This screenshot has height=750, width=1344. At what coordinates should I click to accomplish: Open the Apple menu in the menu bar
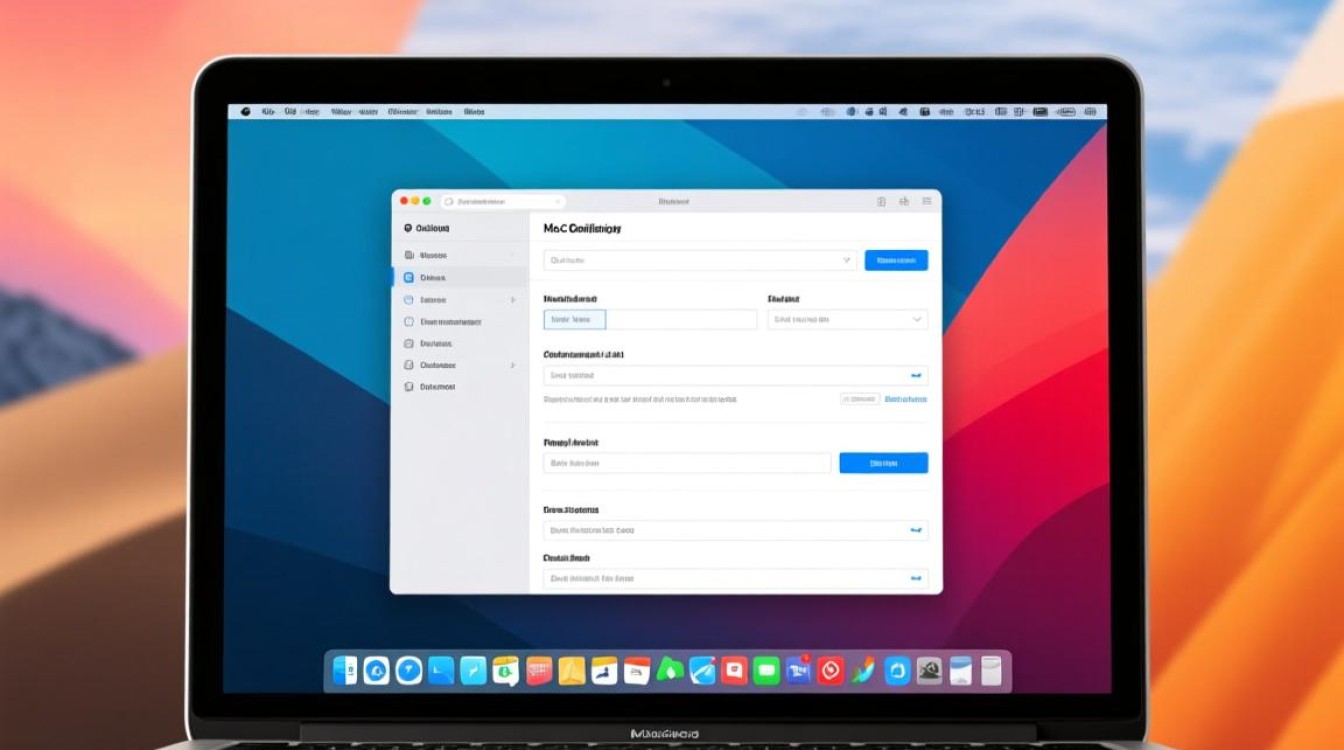(241, 112)
